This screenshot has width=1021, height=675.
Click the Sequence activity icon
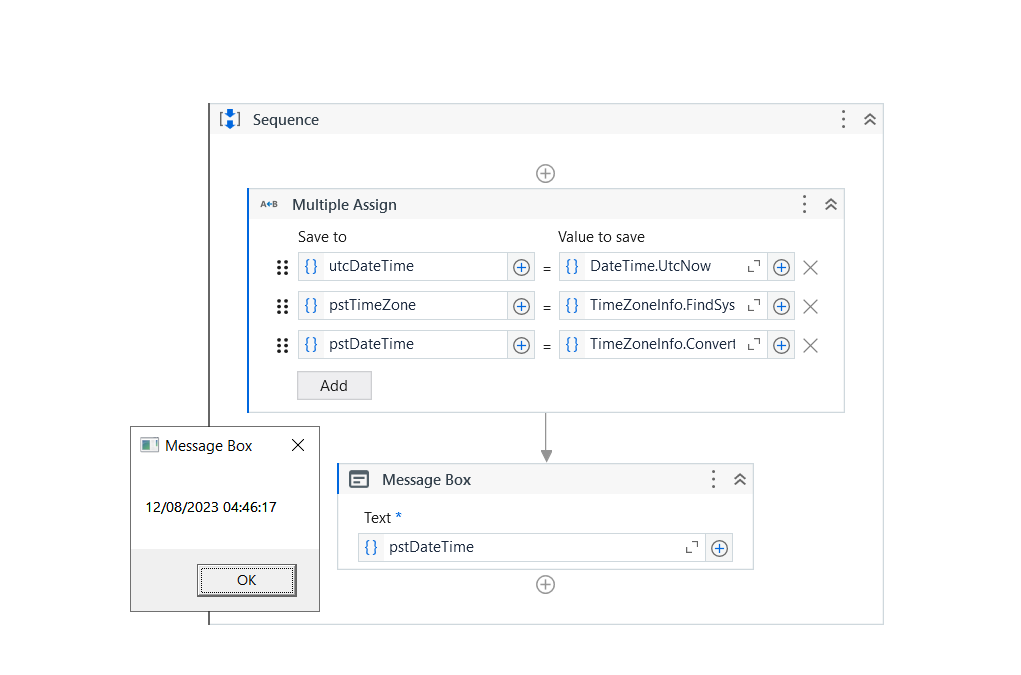click(230, 119)
